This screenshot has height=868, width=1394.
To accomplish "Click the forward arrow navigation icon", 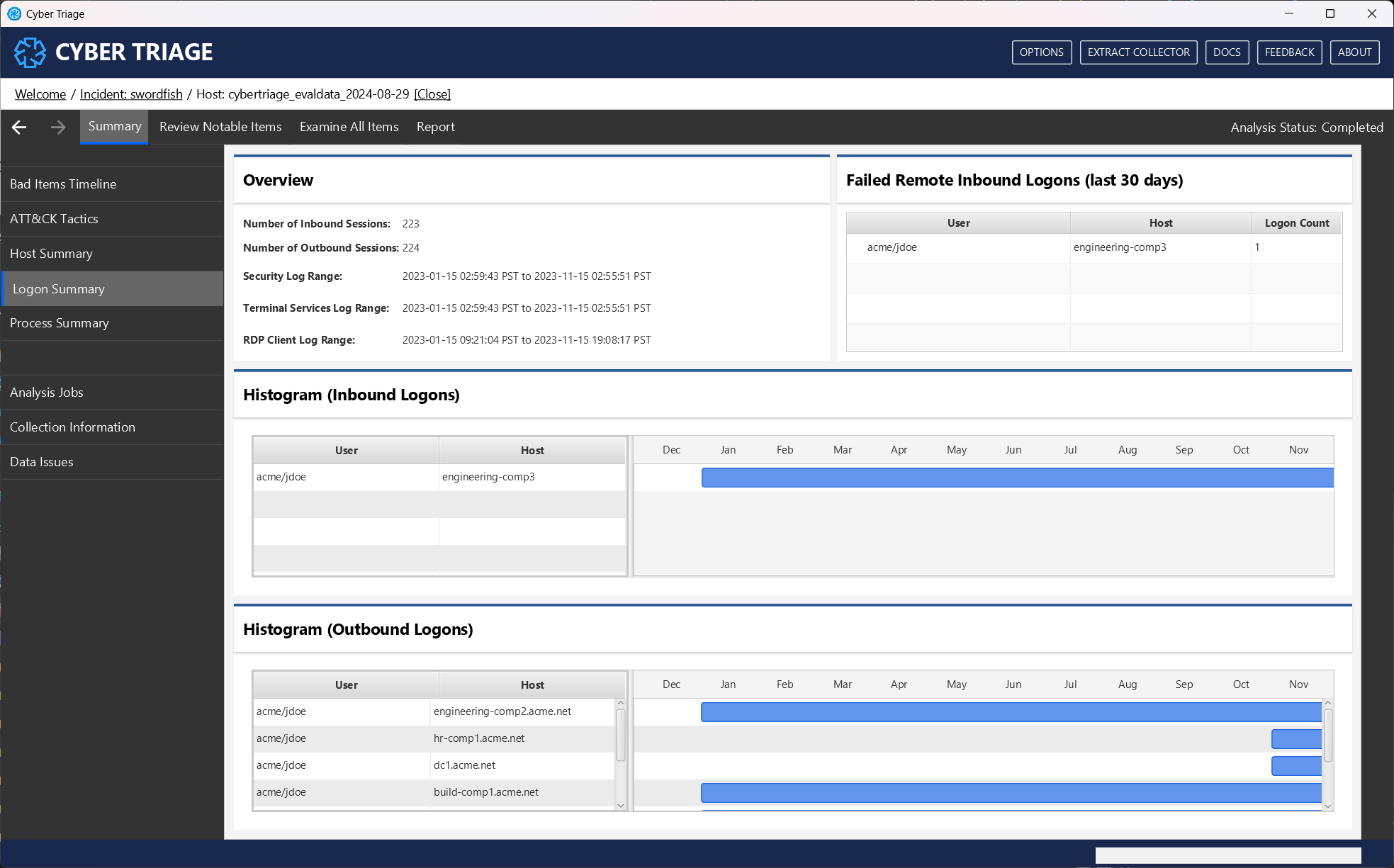I will (x=58, y=127).
